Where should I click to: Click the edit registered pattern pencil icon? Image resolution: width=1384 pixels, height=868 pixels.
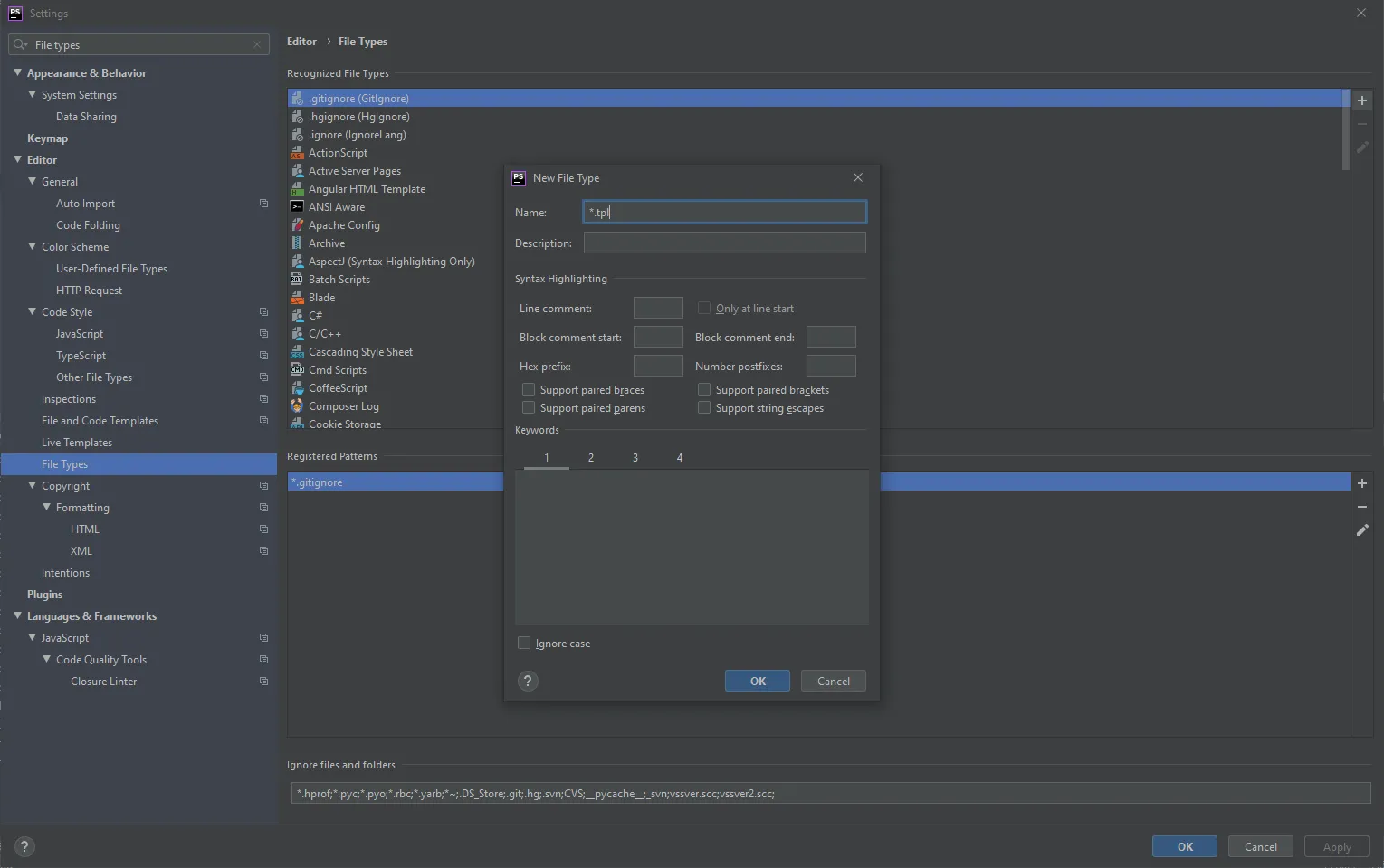pyautogui.click(x=1361, y=530)
